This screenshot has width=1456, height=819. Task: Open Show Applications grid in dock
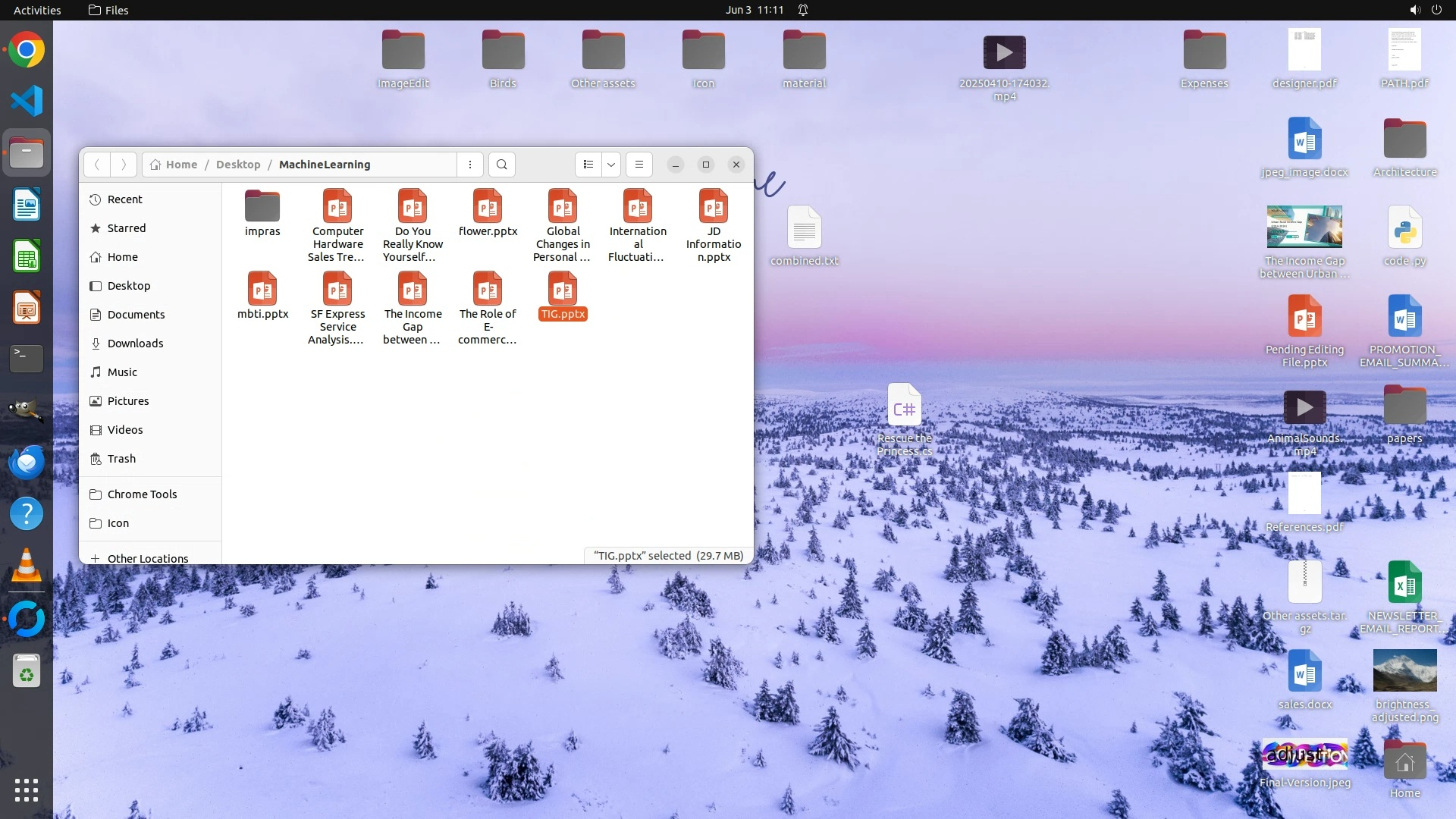pos(27,789)
